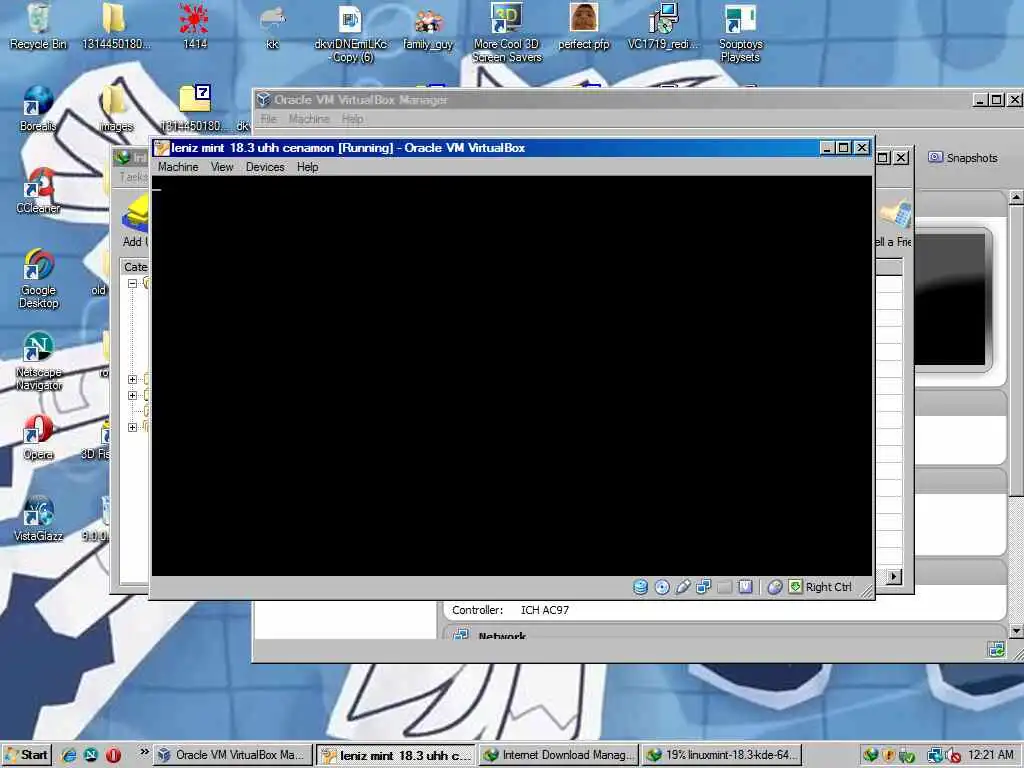
Task: Select the Opera desktop shortcut
Action: 38,438
